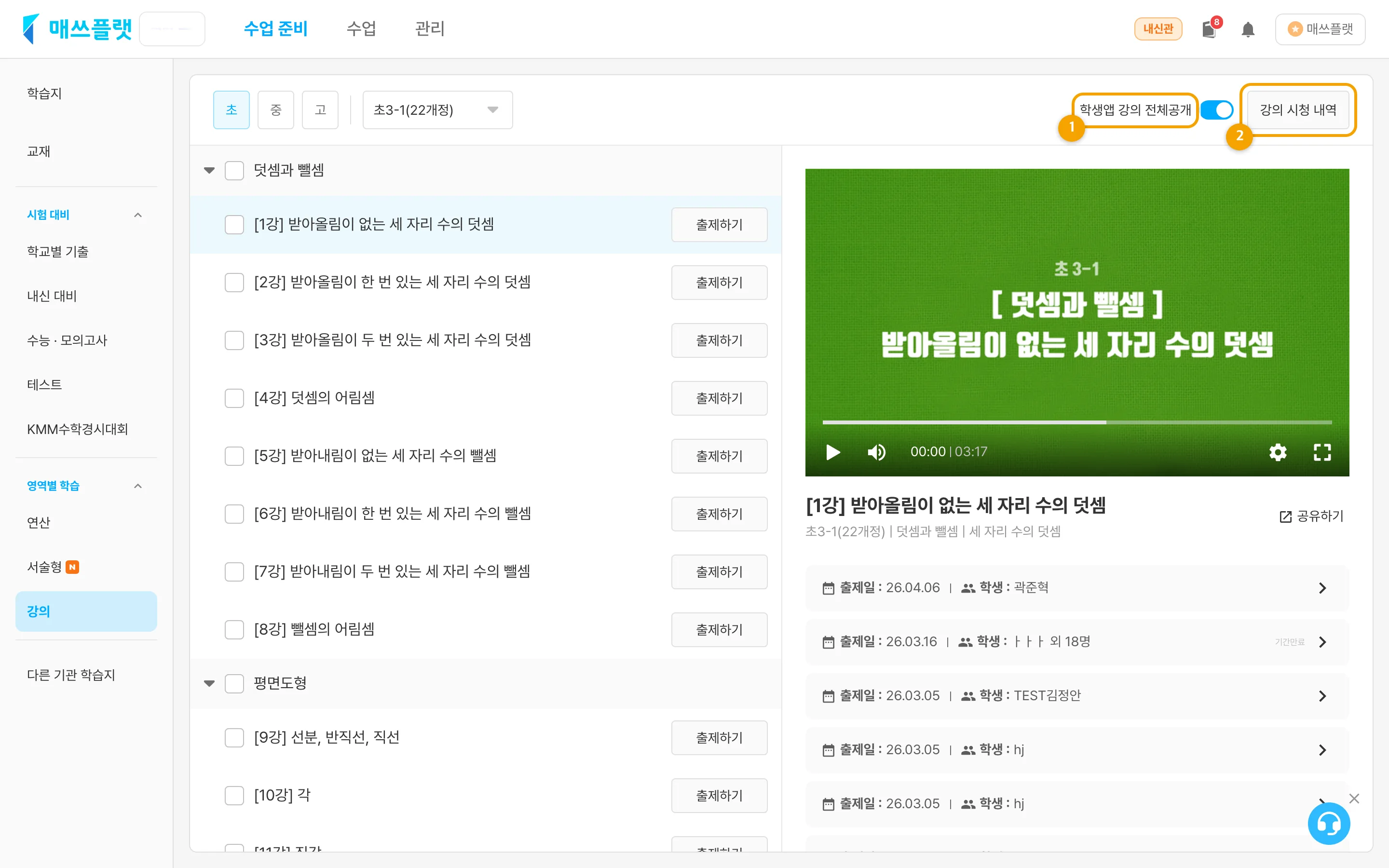Select 강의 in the sidebar

[86, 611]
